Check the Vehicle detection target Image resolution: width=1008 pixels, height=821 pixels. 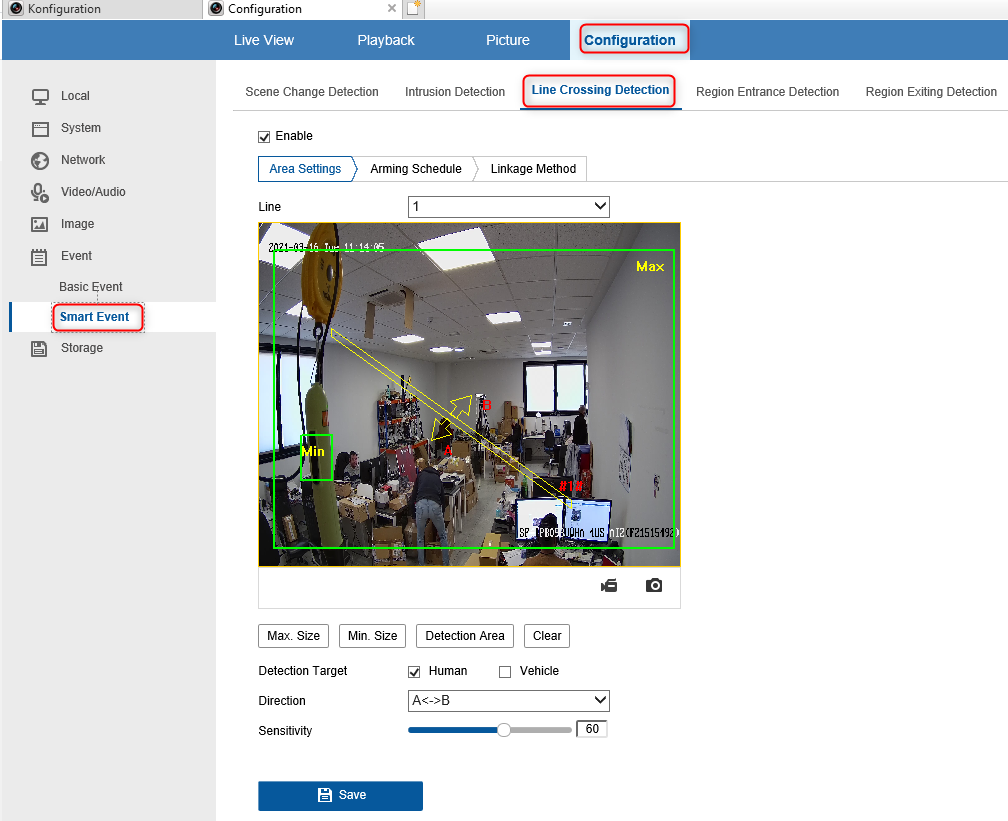pyautogui.click(x=505, y=672)
